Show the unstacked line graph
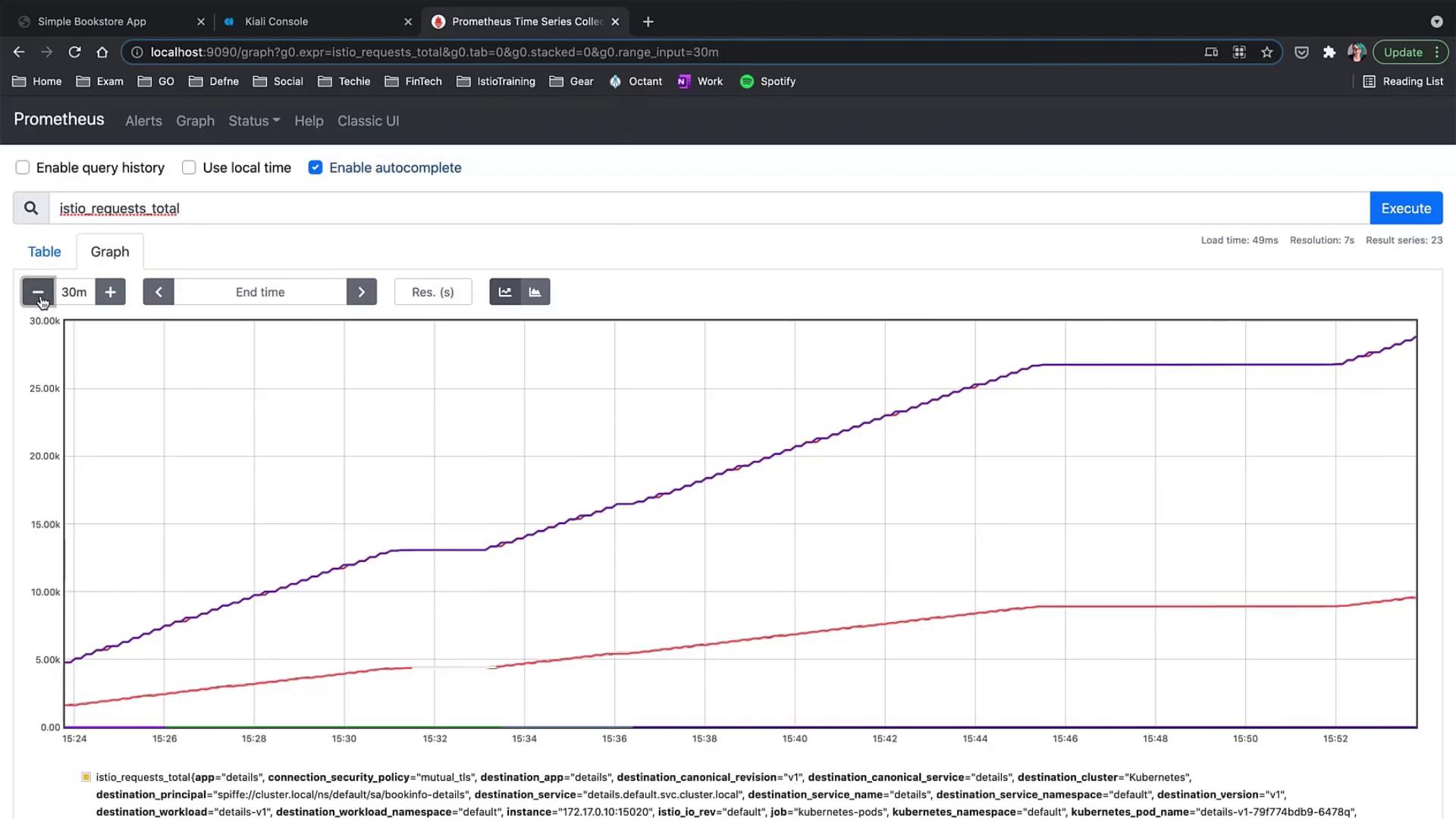 [505, 292]
